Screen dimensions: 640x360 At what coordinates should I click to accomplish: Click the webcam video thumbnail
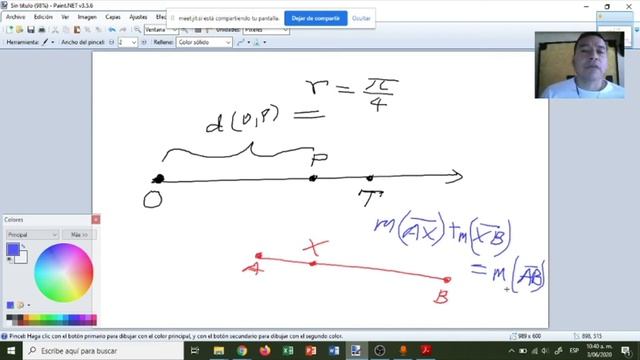click(579, 65)
